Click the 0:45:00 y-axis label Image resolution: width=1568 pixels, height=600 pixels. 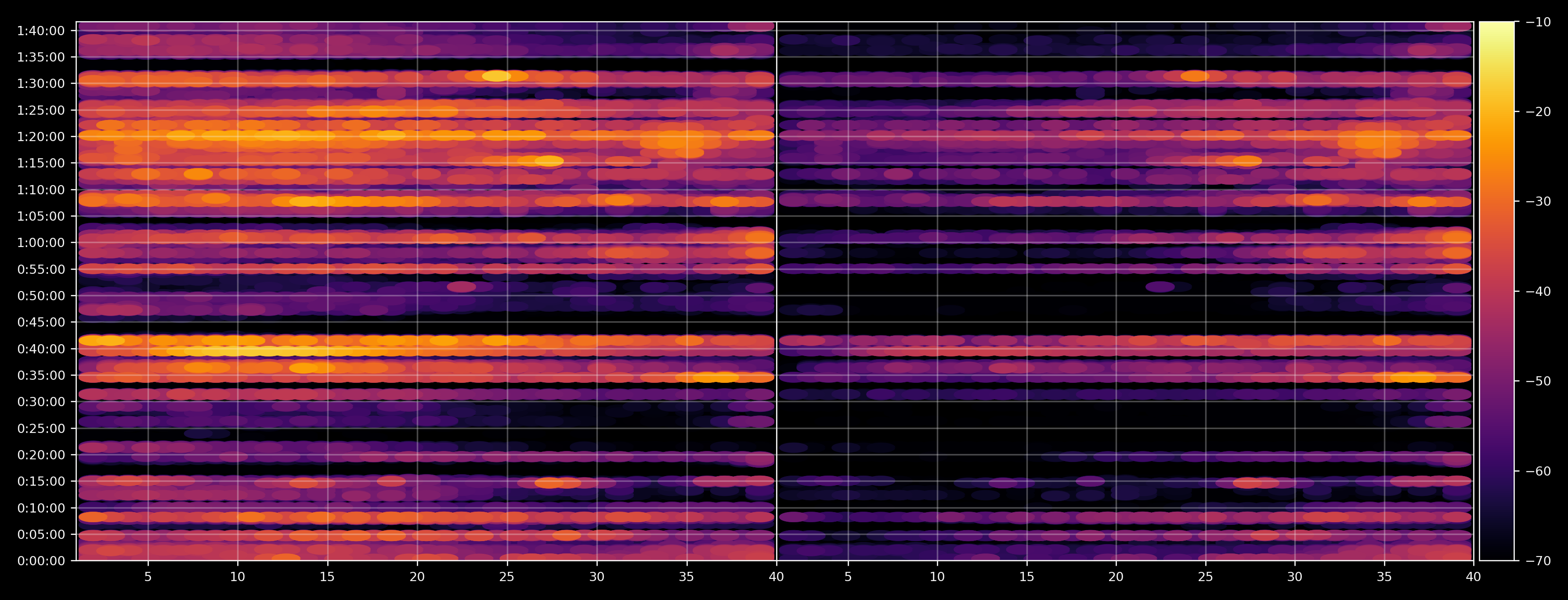tap(41, 322)
